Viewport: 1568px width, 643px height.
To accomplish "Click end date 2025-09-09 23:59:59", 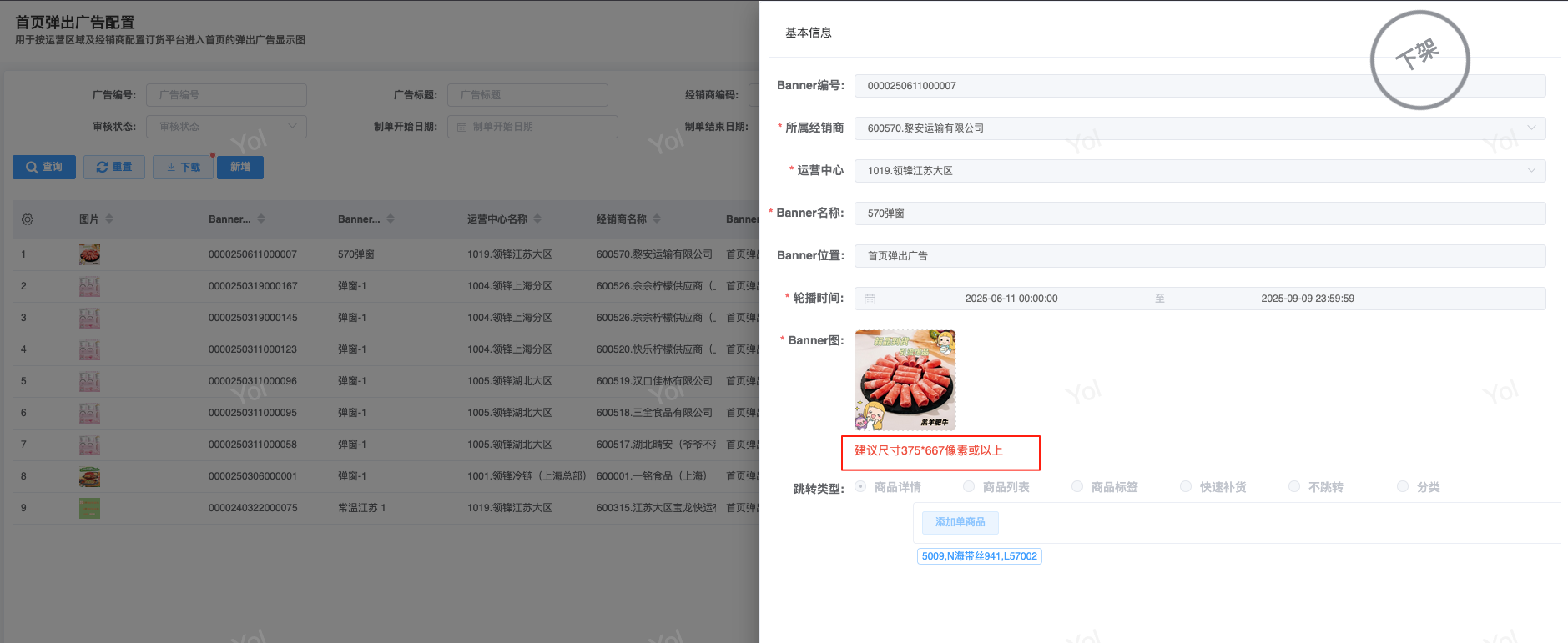I will click(x=1308, y=299).
